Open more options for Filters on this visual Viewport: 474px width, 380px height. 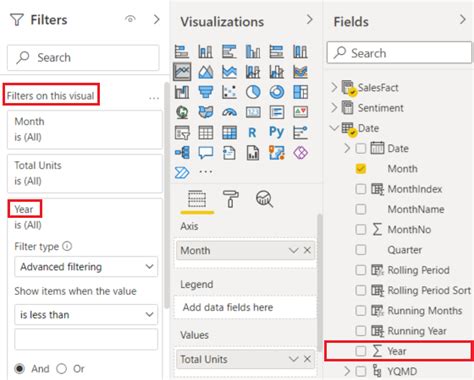(x=154, y=98)
